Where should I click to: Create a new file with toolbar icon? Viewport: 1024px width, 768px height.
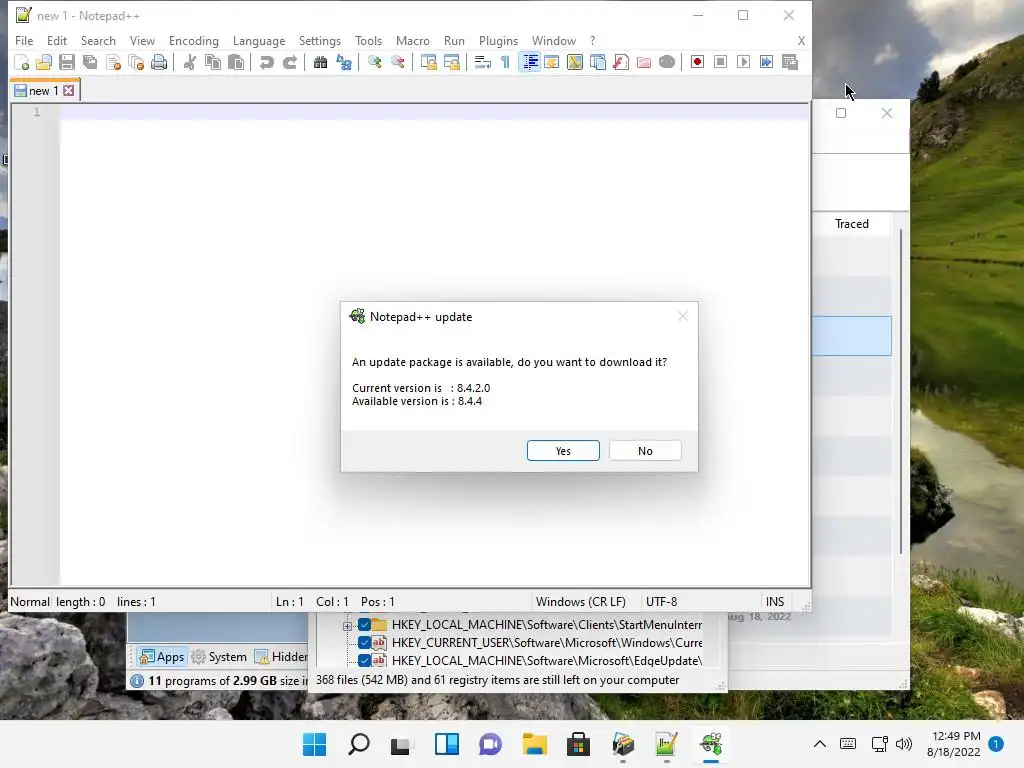[x=22, y=62]
